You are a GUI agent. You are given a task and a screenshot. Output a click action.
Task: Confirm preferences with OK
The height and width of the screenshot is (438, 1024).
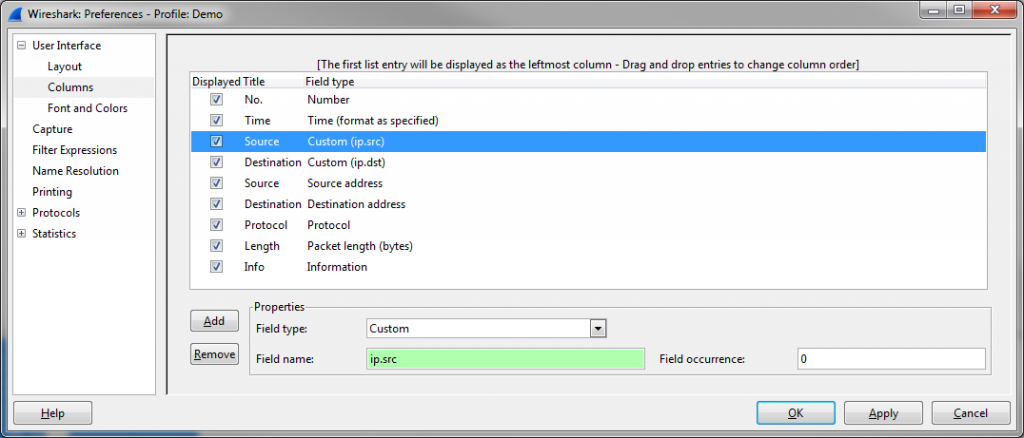tap(795, 413)
